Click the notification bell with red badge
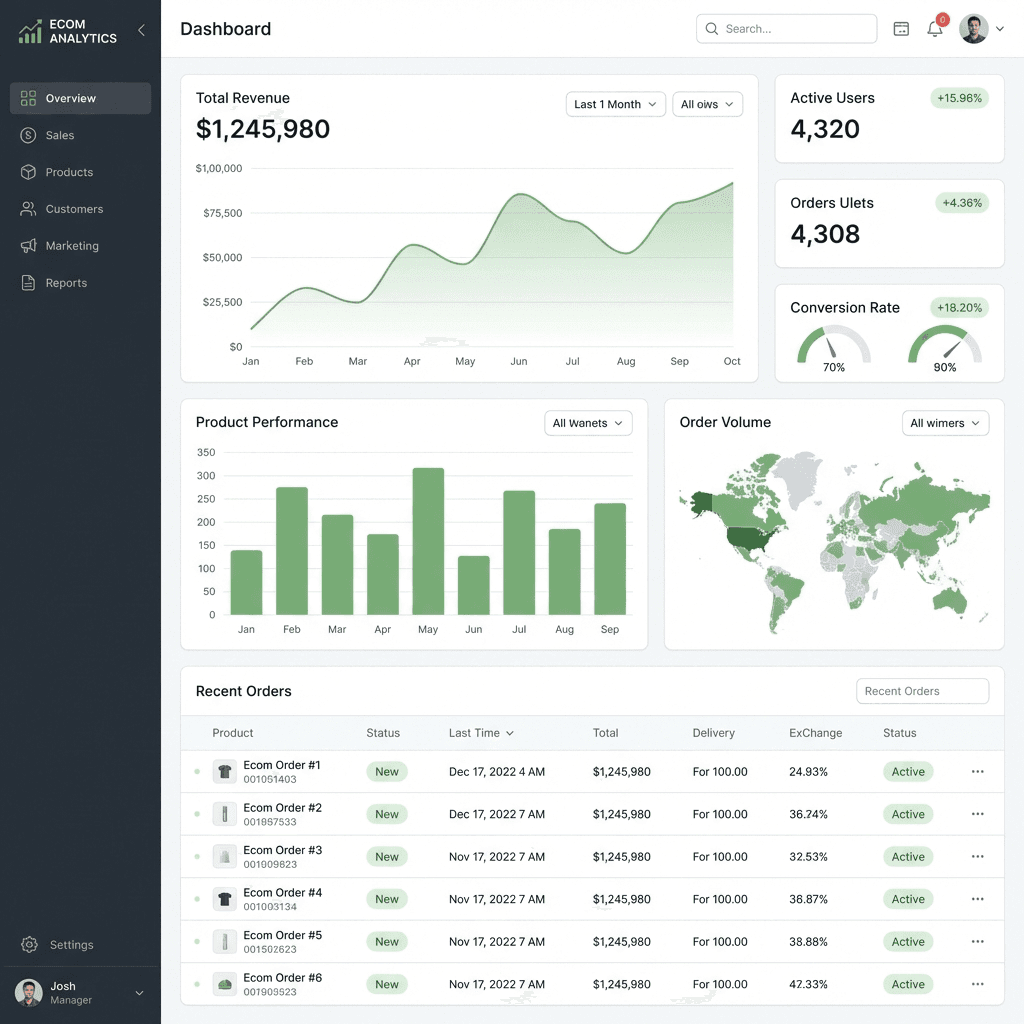 click(x=935, y=30)
